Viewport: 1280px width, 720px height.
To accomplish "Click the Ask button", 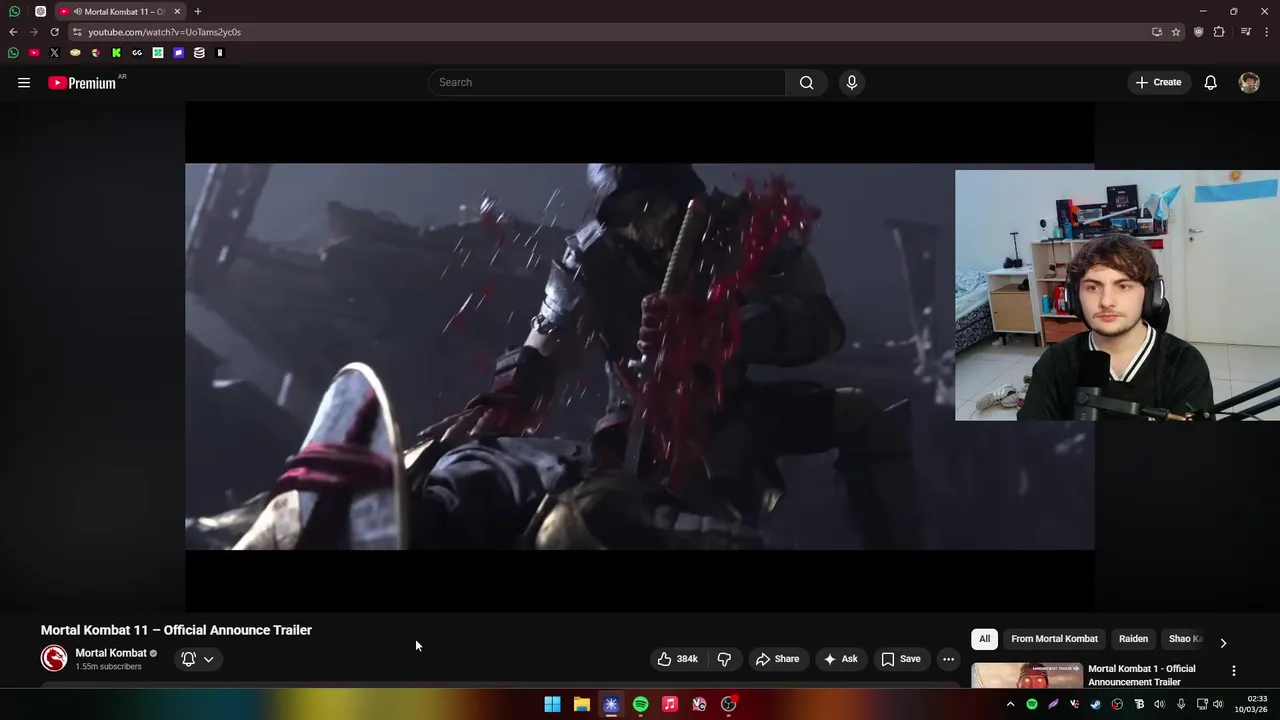I will pos(840,659).
